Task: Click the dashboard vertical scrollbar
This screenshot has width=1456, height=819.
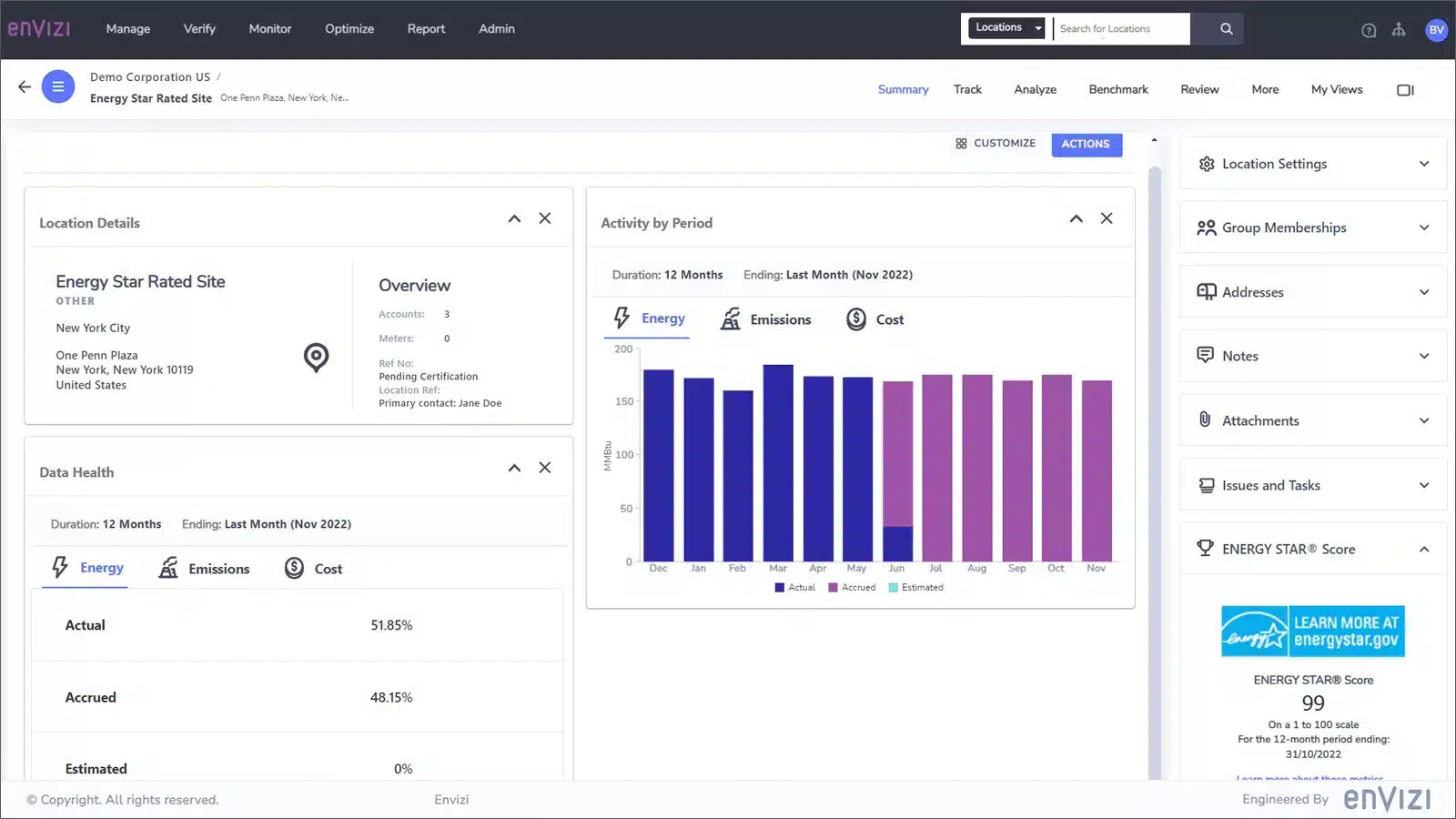Action: click(1154, 455)
